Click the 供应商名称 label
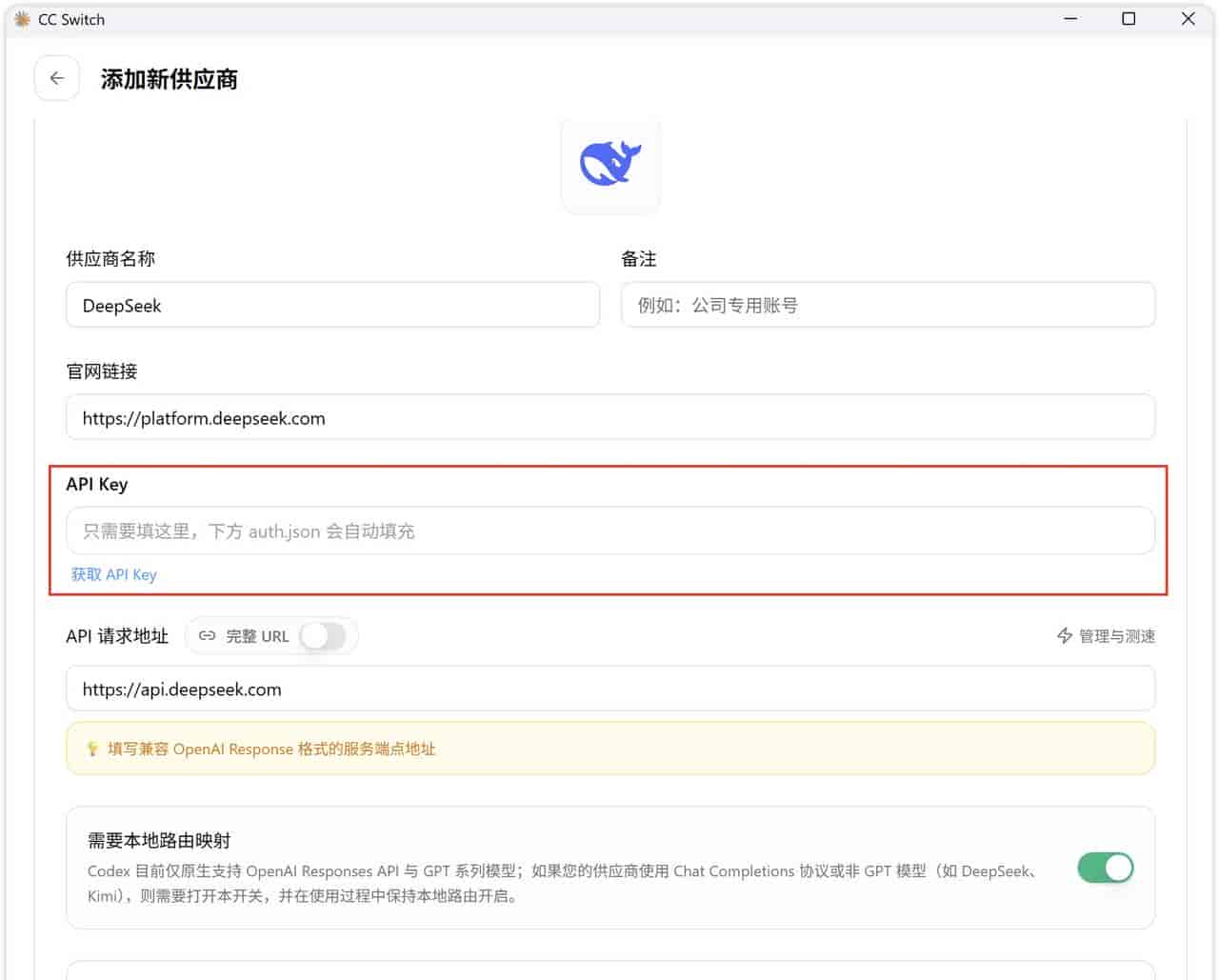This screenshot has width=1219, height=980. coord(110,259)
